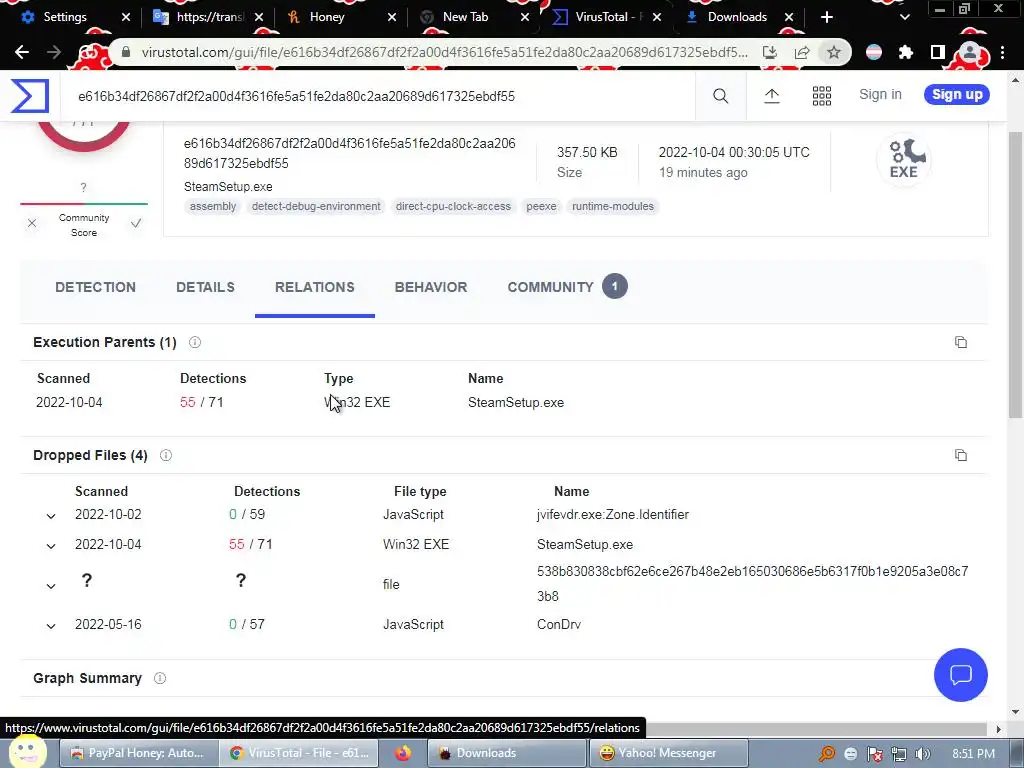The image size is (1024, 768).
Task: Click the vertical page scrollbar
Action: coord(1015,274)
